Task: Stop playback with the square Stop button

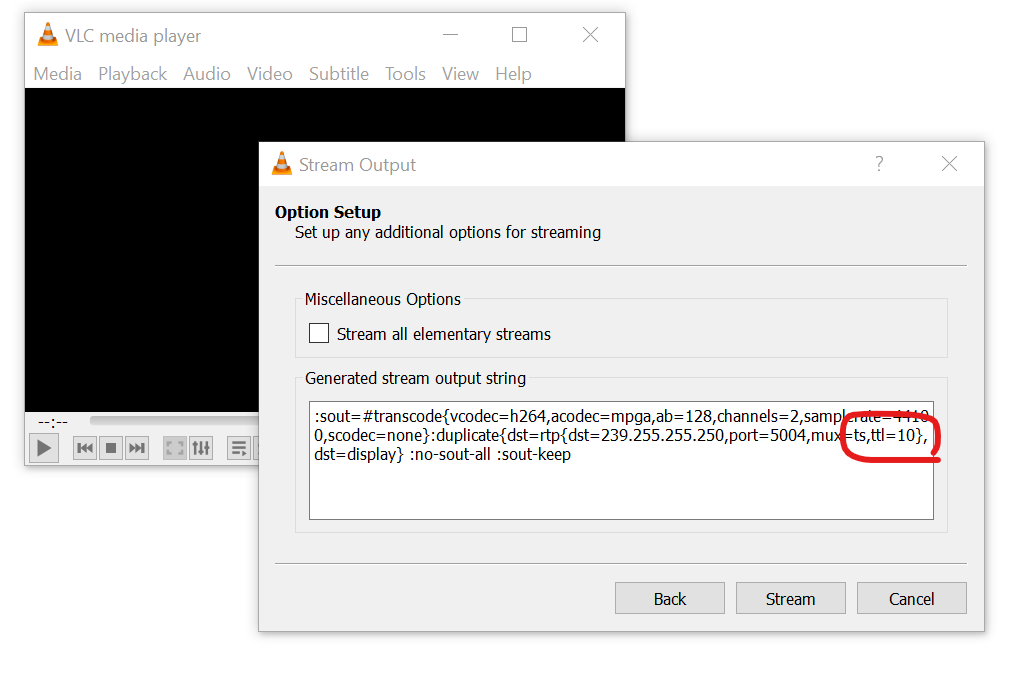Action: [111, 448]
